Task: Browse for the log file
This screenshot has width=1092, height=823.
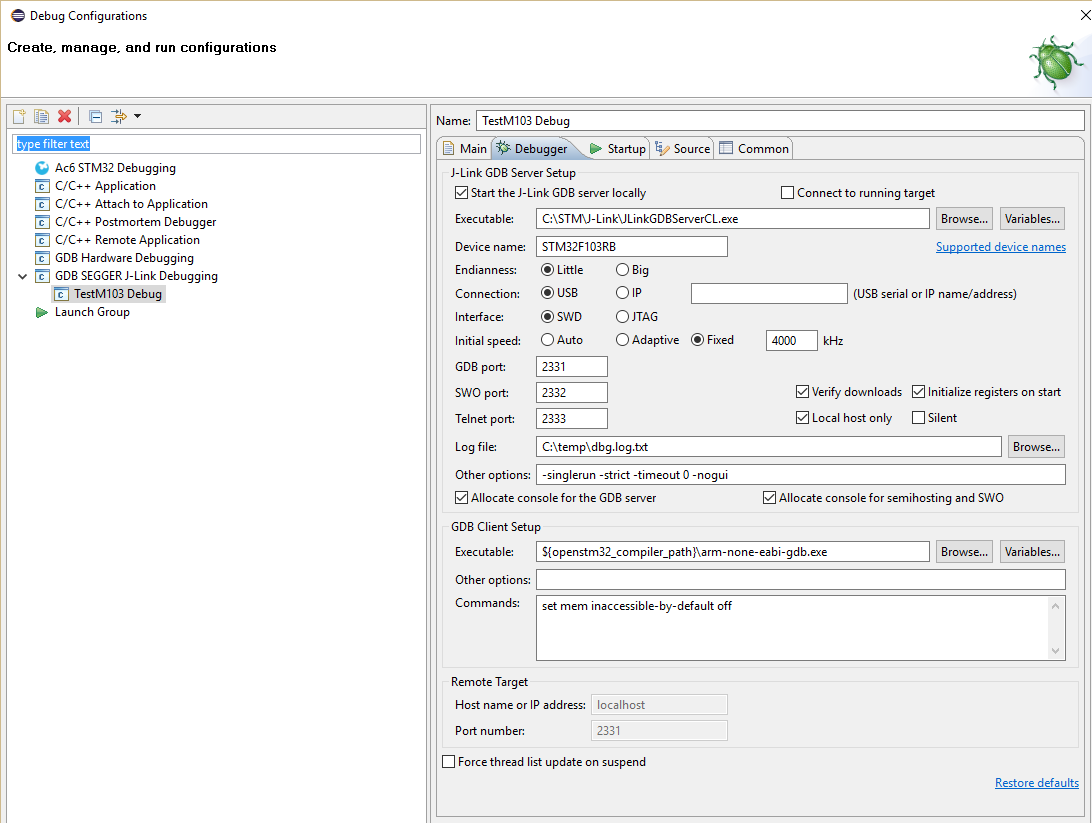Action: (1036, 446)
